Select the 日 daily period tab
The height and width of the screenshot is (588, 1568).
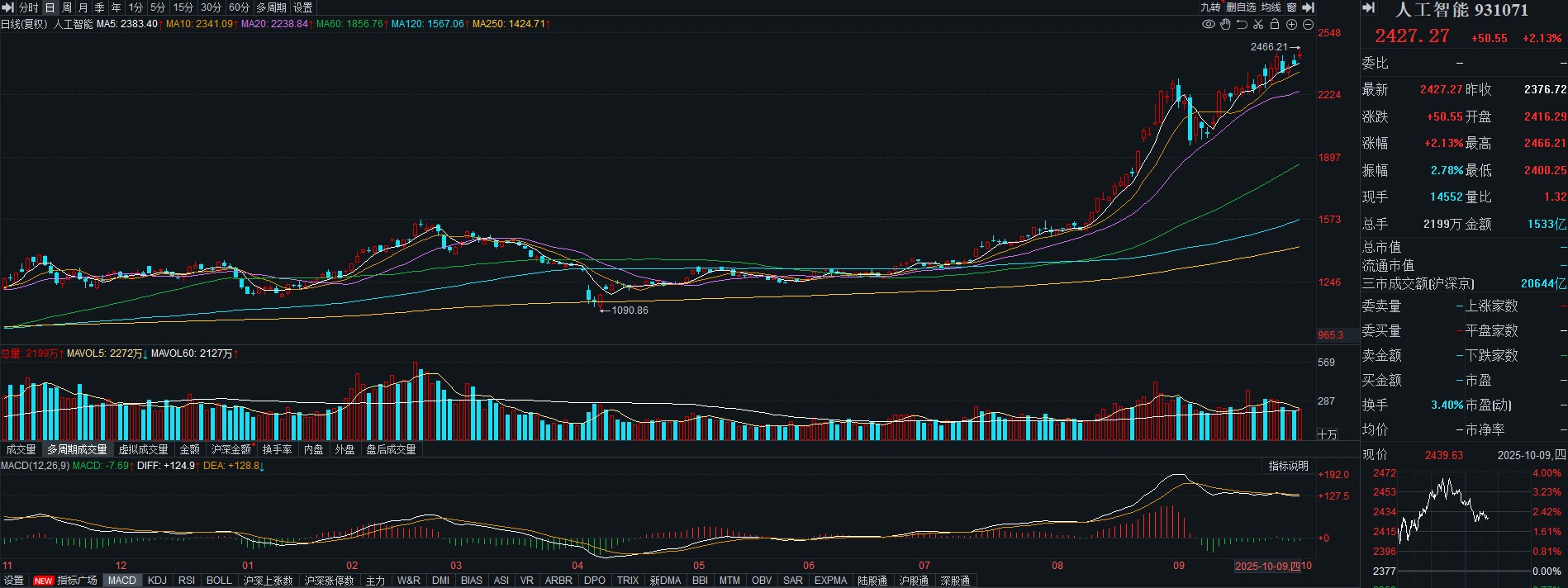50,7
